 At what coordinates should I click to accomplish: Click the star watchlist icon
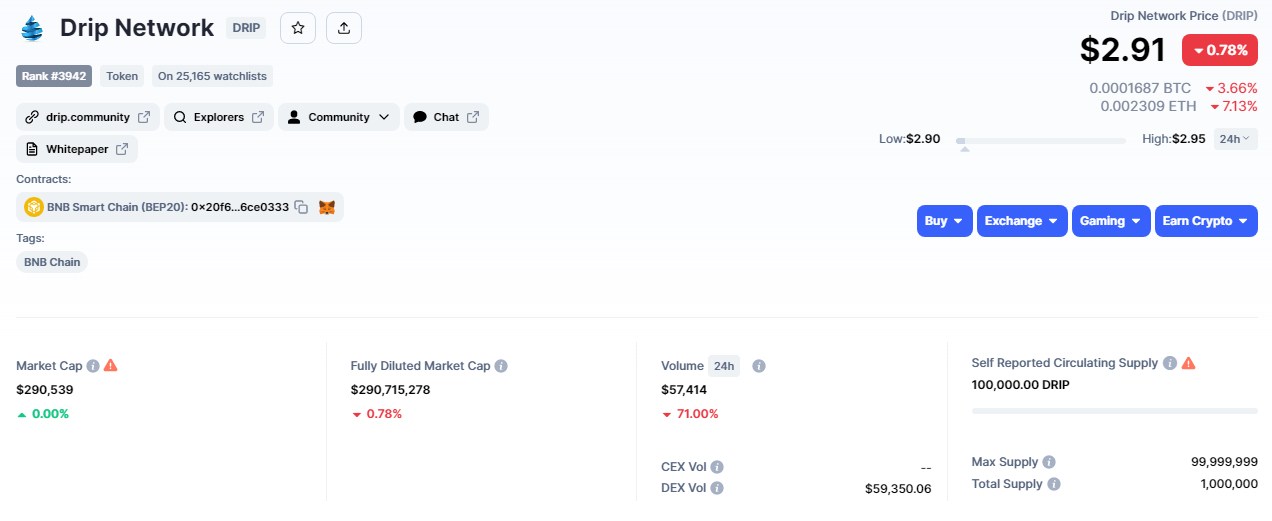(298, 28)
